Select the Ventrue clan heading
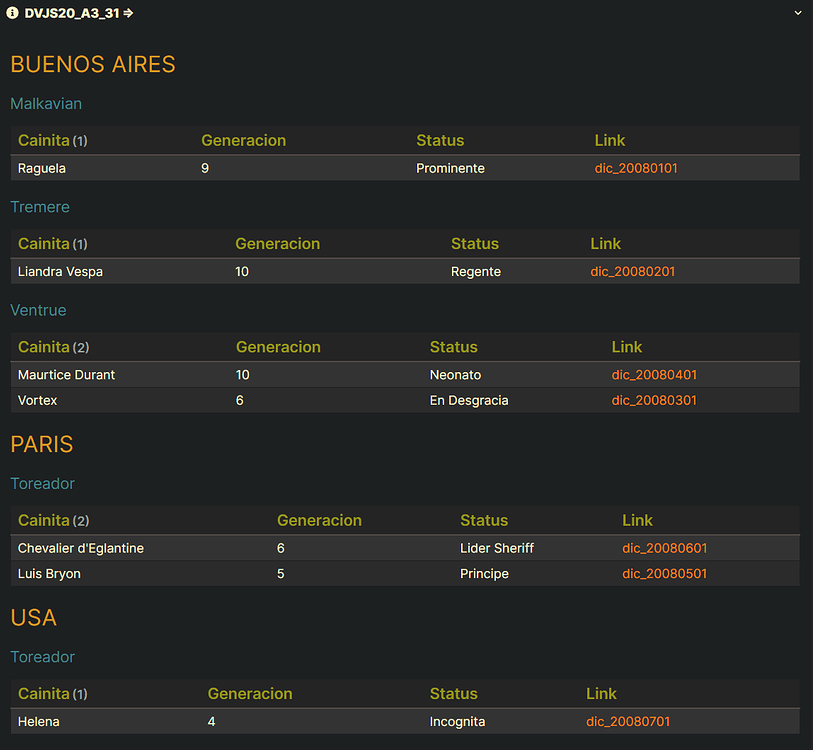The width and height of the screenshot is (813, 750). [x=38, y=310]
